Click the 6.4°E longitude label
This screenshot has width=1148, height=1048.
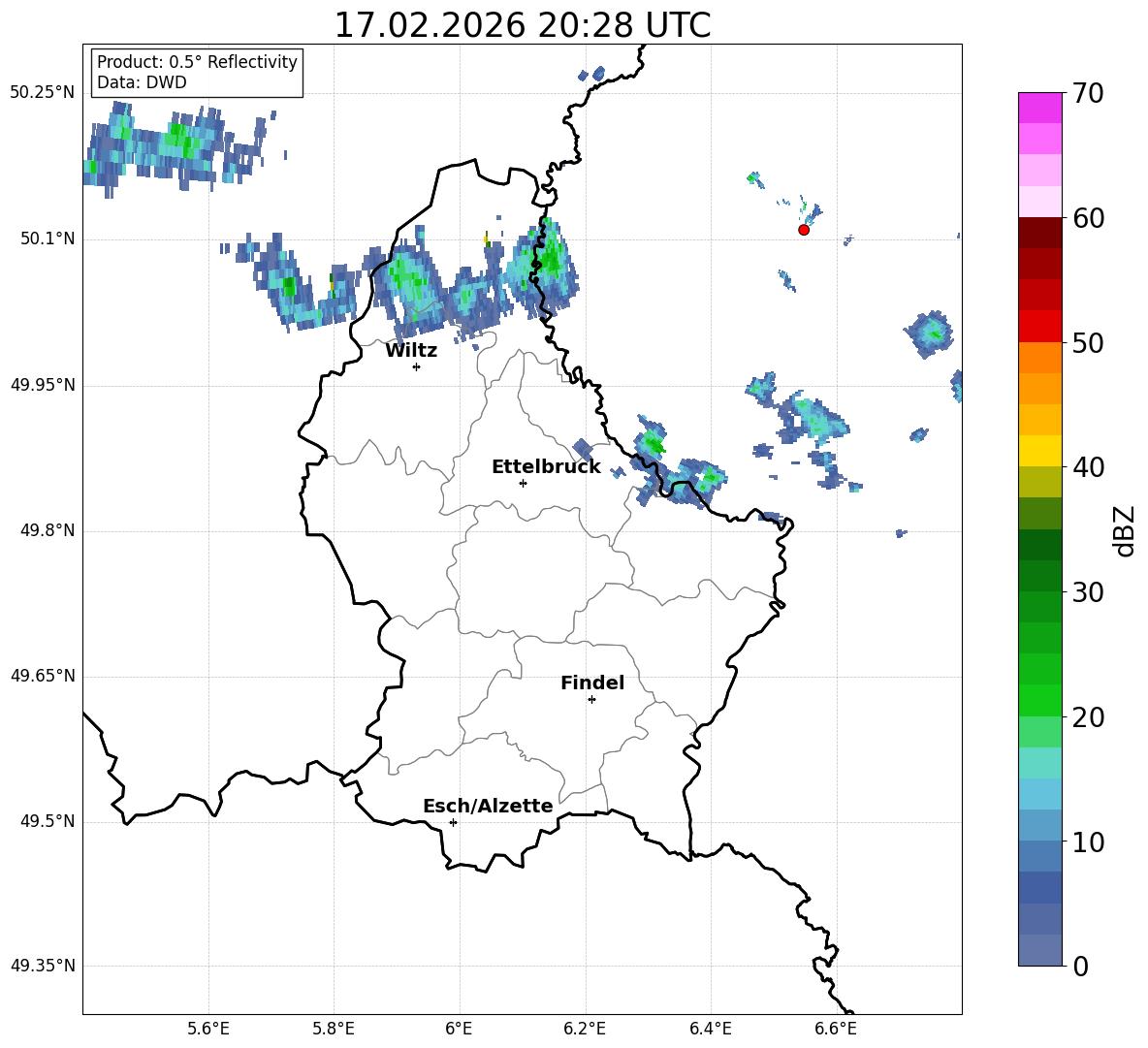coord(710,1029)
